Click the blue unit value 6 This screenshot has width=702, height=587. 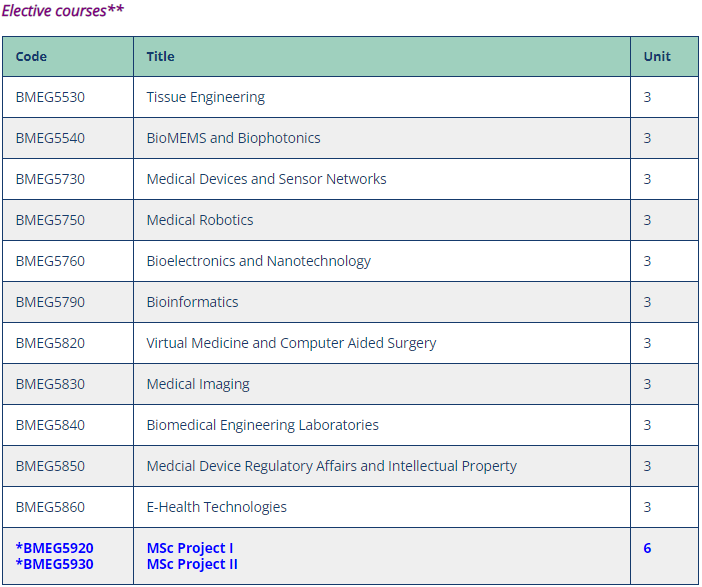[x=647, y=548]
